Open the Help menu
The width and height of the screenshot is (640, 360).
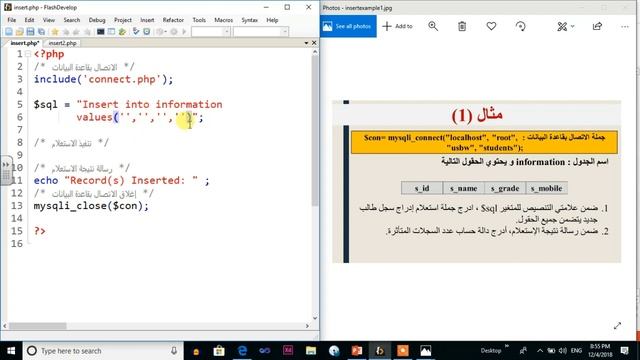pos(272,20)
